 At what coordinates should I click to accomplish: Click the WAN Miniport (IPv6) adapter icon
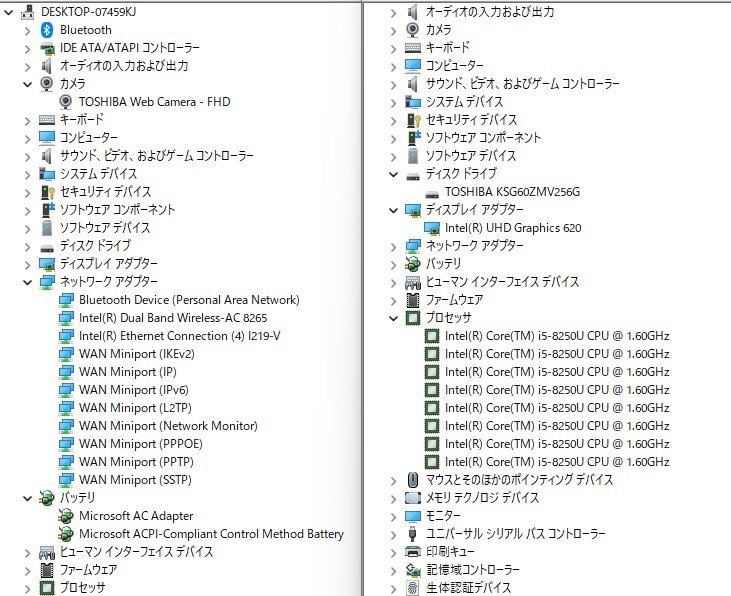66,390
